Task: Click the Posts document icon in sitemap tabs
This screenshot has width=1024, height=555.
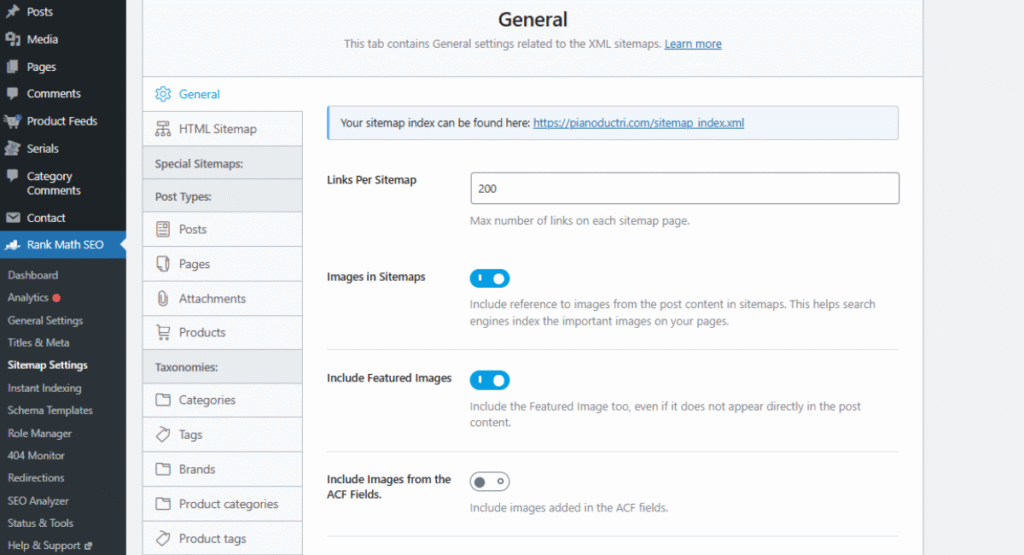Action: click(163, 229)
